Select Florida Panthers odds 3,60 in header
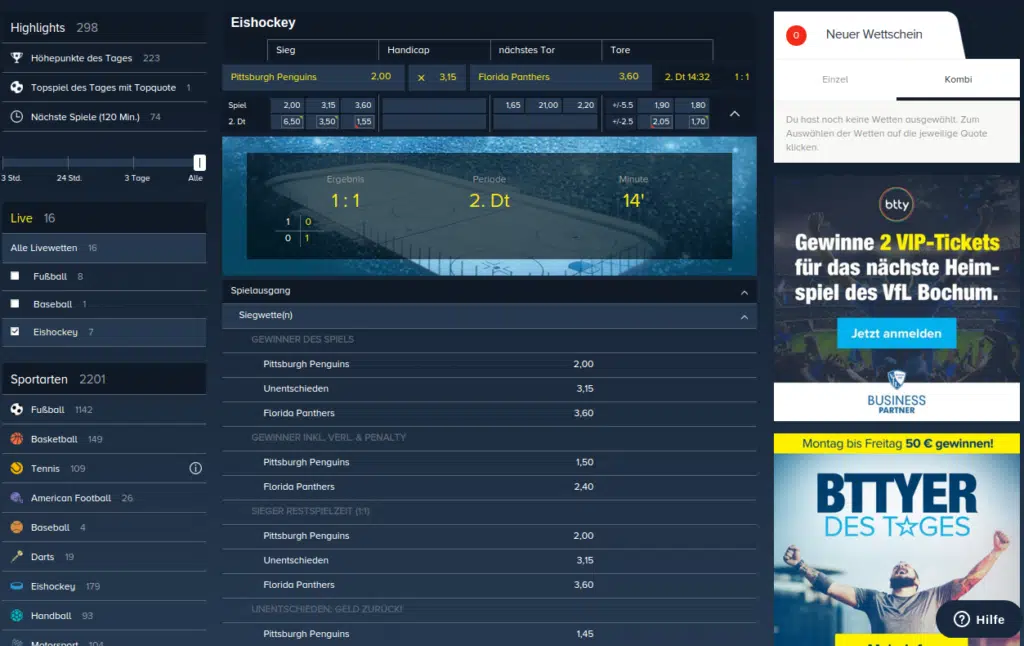The image size is (1024, 646). [560, 77]
